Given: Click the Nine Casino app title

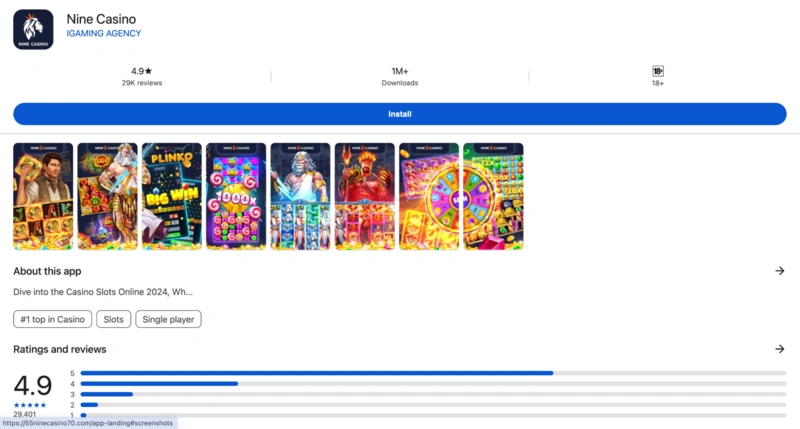Looking at the screenshot, I should [101, 19].
